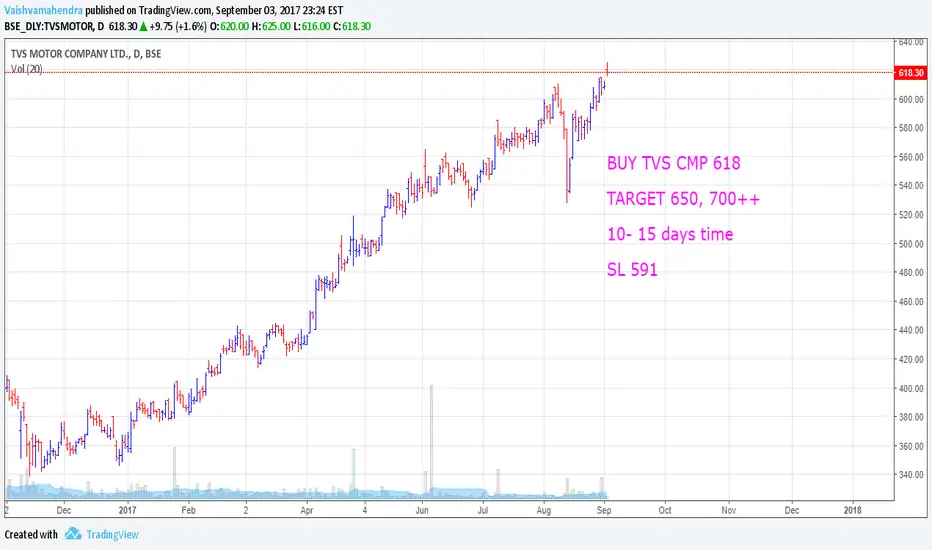932x550 pixels.
Task: Open the Vaishvamahendra author link
Action: (43, 10)
